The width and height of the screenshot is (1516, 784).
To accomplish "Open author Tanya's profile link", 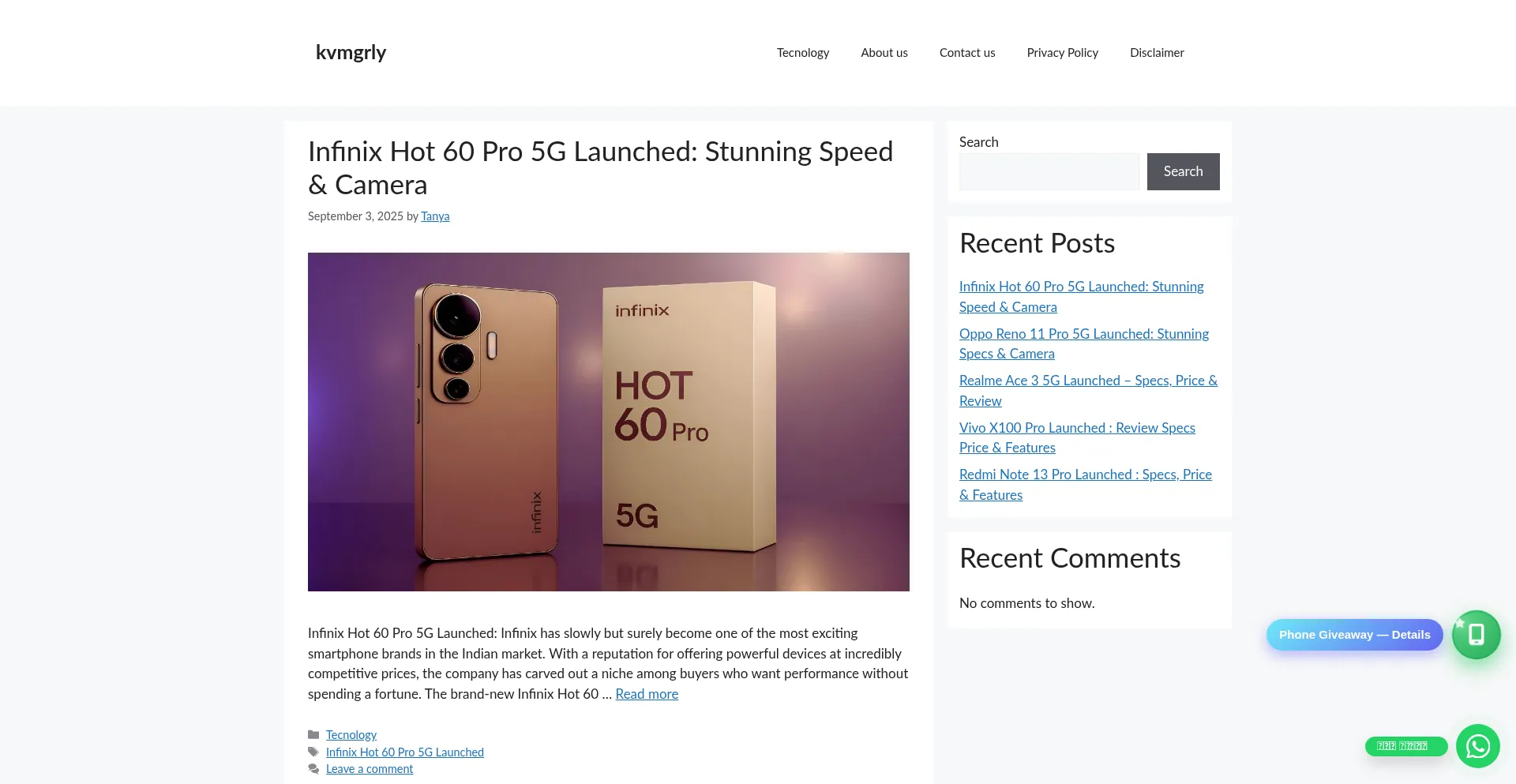I will pos(435,216).
